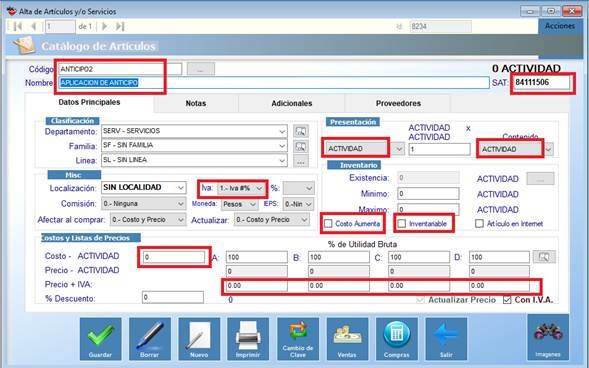Open the Presentación ACTIVIDAD unit dropdown

[399, 149]
